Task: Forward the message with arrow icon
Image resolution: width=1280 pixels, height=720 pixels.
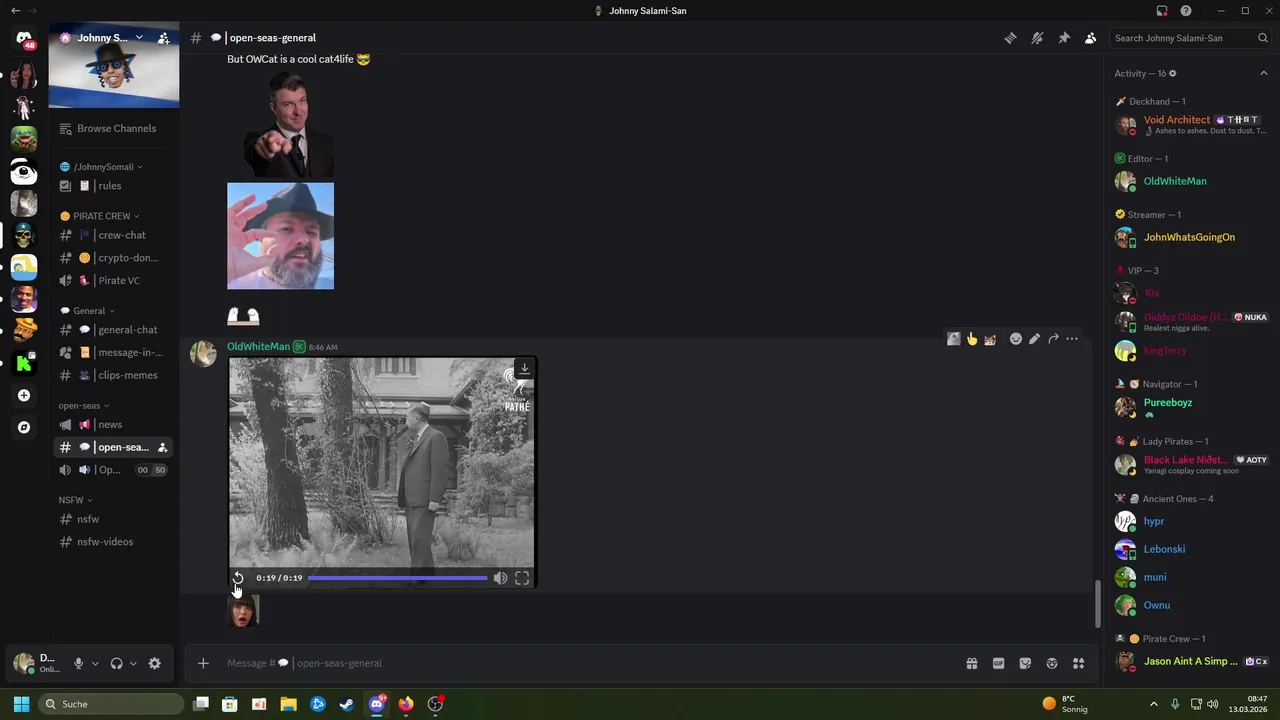Action: click(1053, 339)
